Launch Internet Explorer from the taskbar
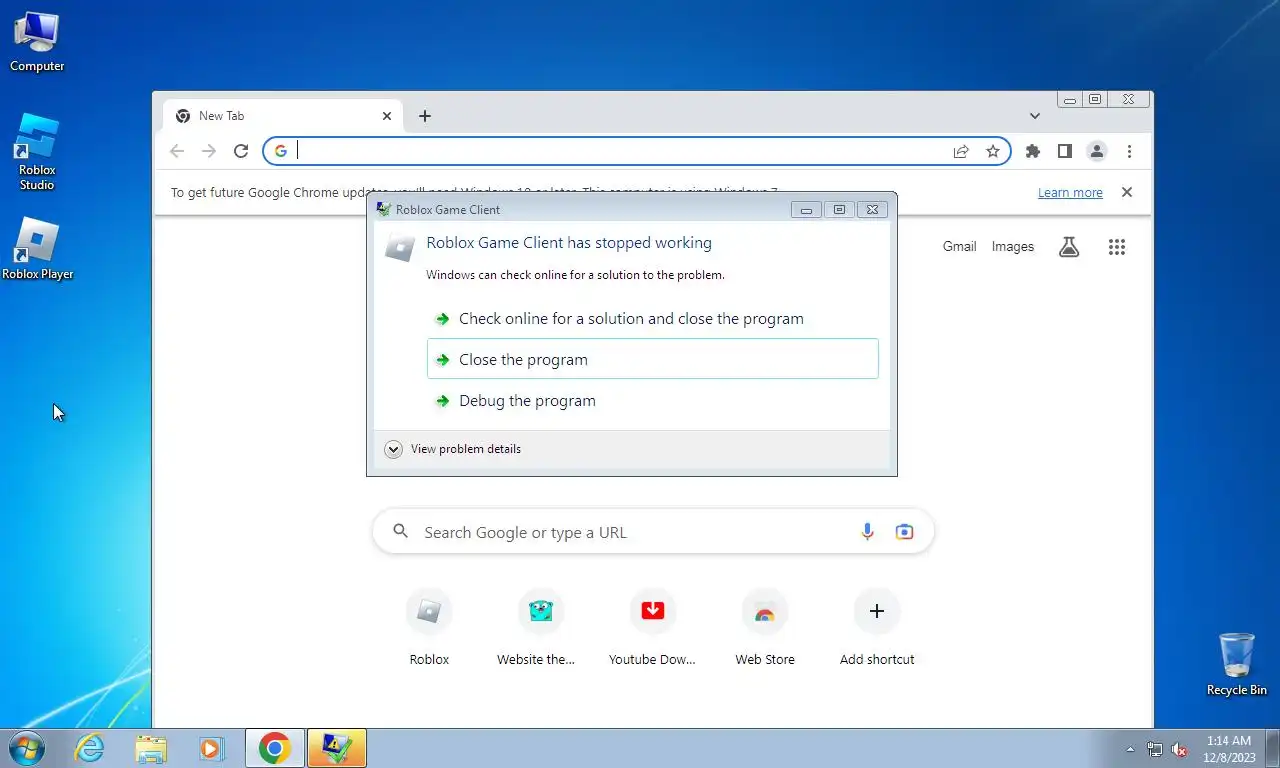 pyautogui.click(x=90, y=748)
